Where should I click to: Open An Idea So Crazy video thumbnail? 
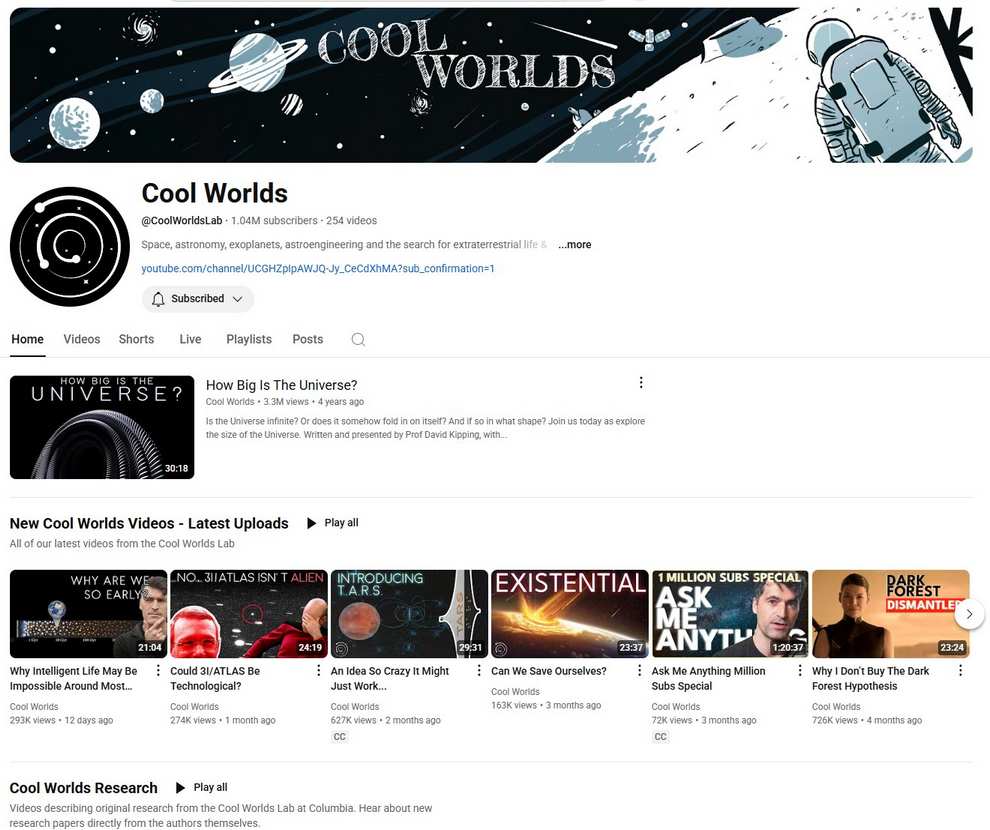pos(409,614)
